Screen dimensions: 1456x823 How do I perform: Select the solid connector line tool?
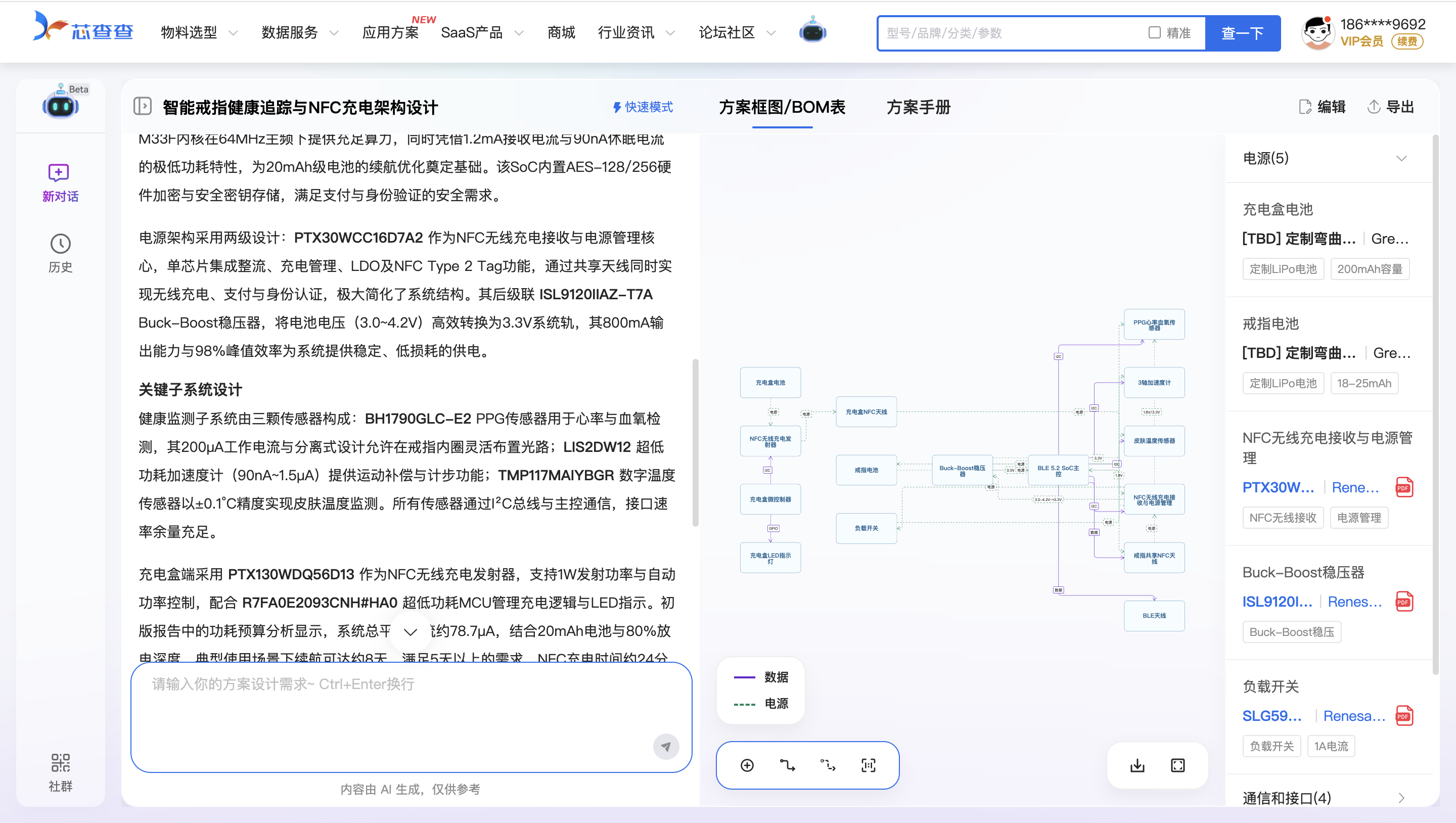[787, 765]
